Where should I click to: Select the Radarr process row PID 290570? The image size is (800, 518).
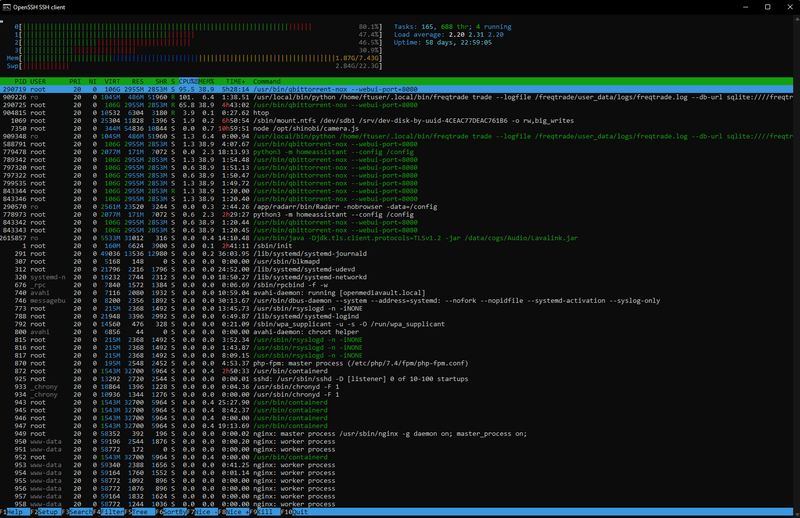396,207
